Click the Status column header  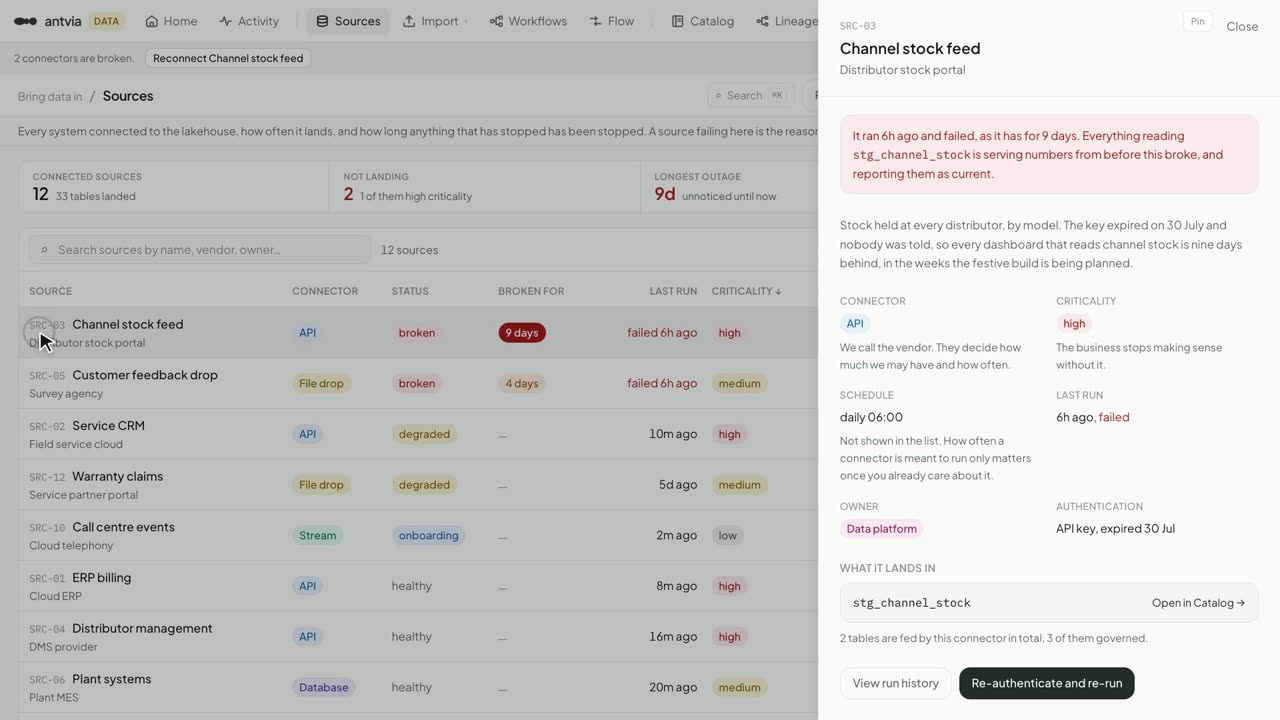(x=410, y=291)
